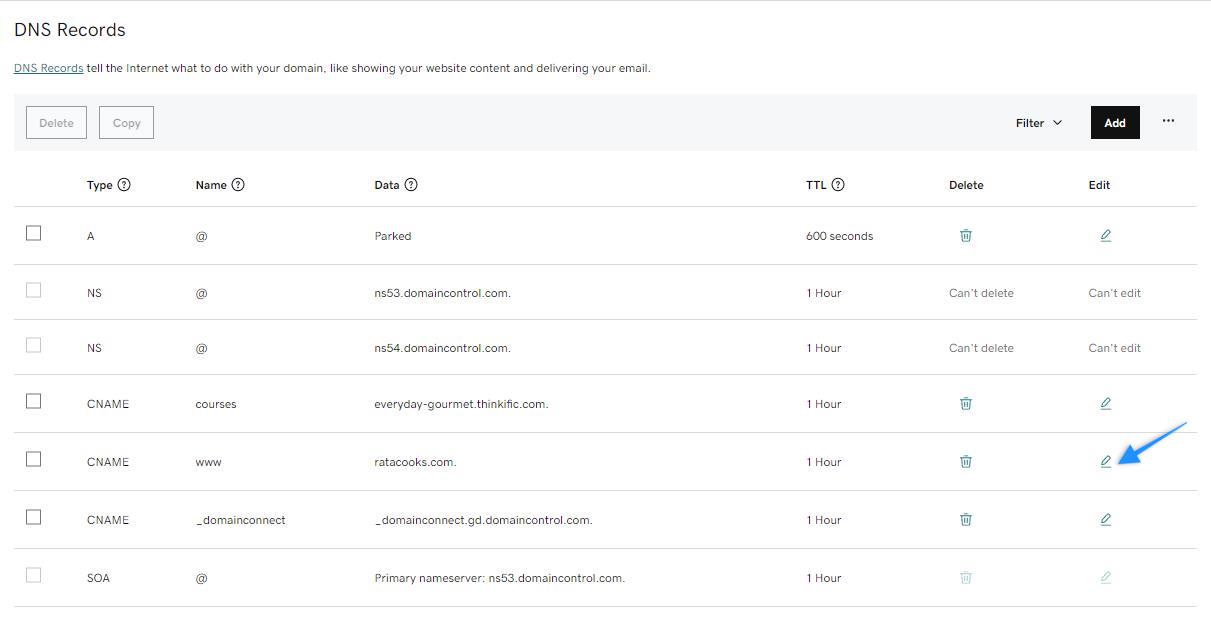The width and height of the screenshot is (1211, 632).
Task: Open the more options ellipsis menu
Action: tap(1168, 122)
